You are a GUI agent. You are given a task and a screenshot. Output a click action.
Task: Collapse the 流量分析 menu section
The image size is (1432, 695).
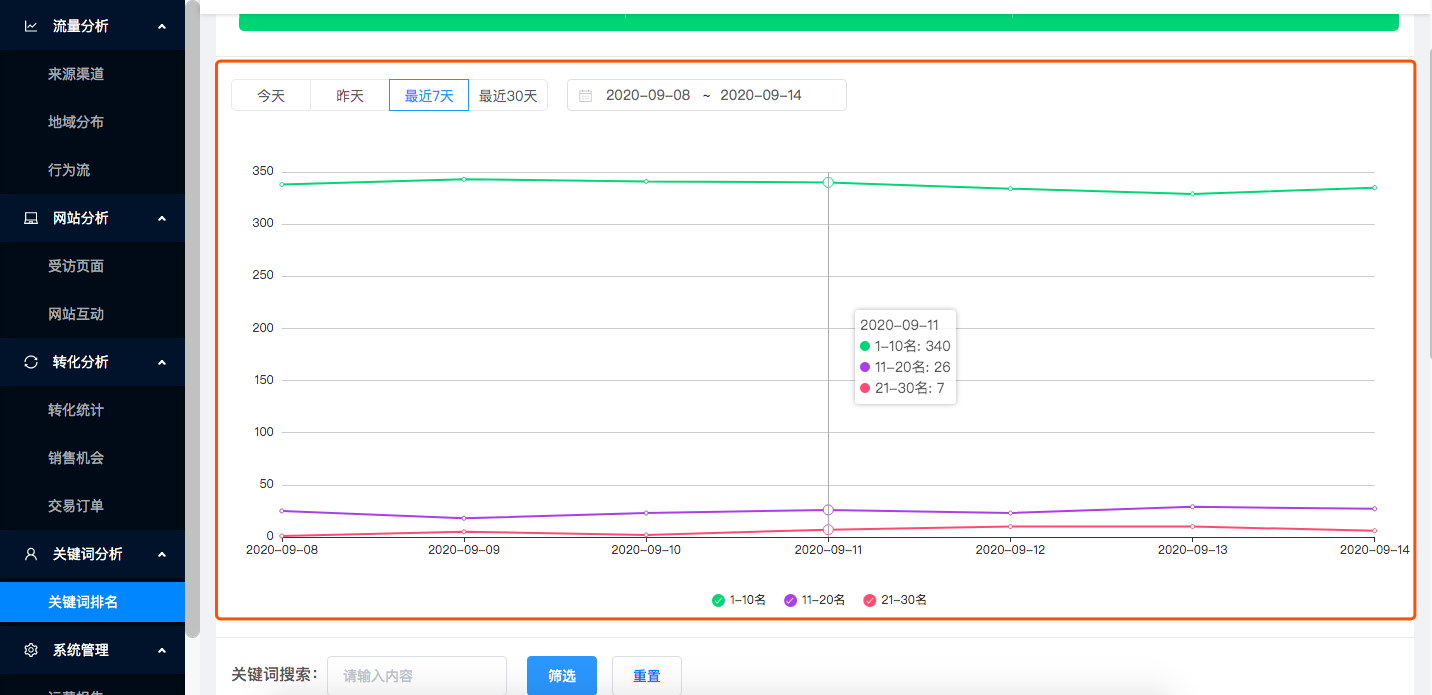pyautogui.click(x=162, y=26)
